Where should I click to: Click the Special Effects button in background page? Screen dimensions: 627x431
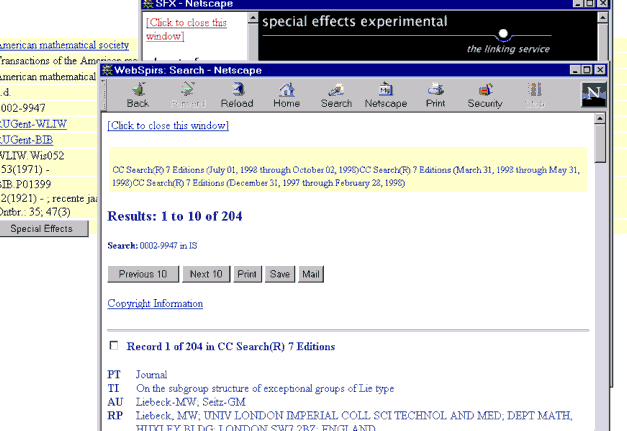[42, 229]
